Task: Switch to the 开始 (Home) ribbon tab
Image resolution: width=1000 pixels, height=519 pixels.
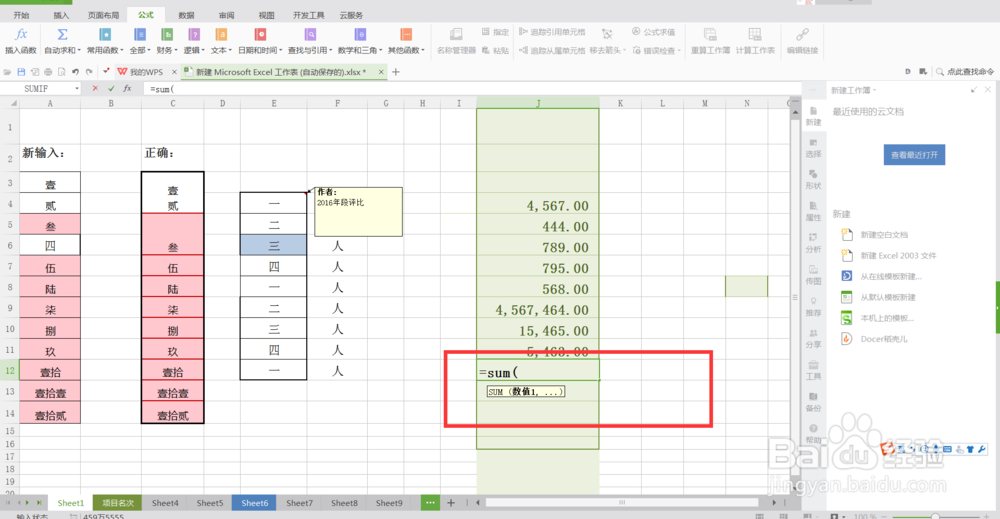Action: pyautogui.click(x=21, y=15)
